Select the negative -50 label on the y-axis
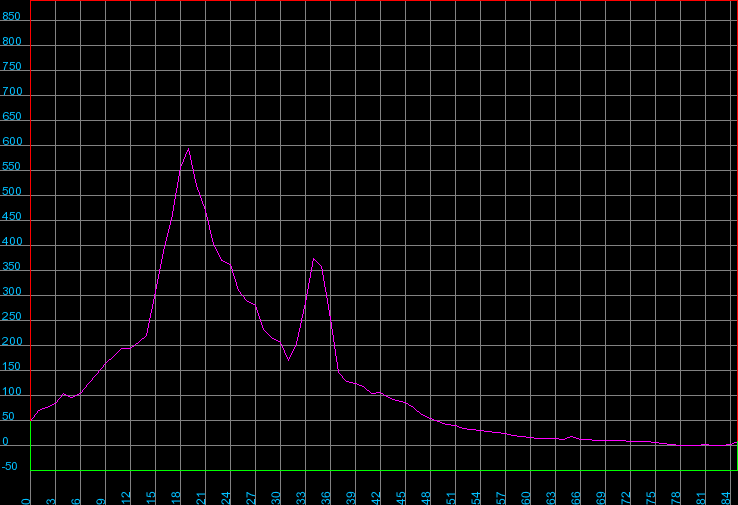738x505 pixels. pos(9,466)
